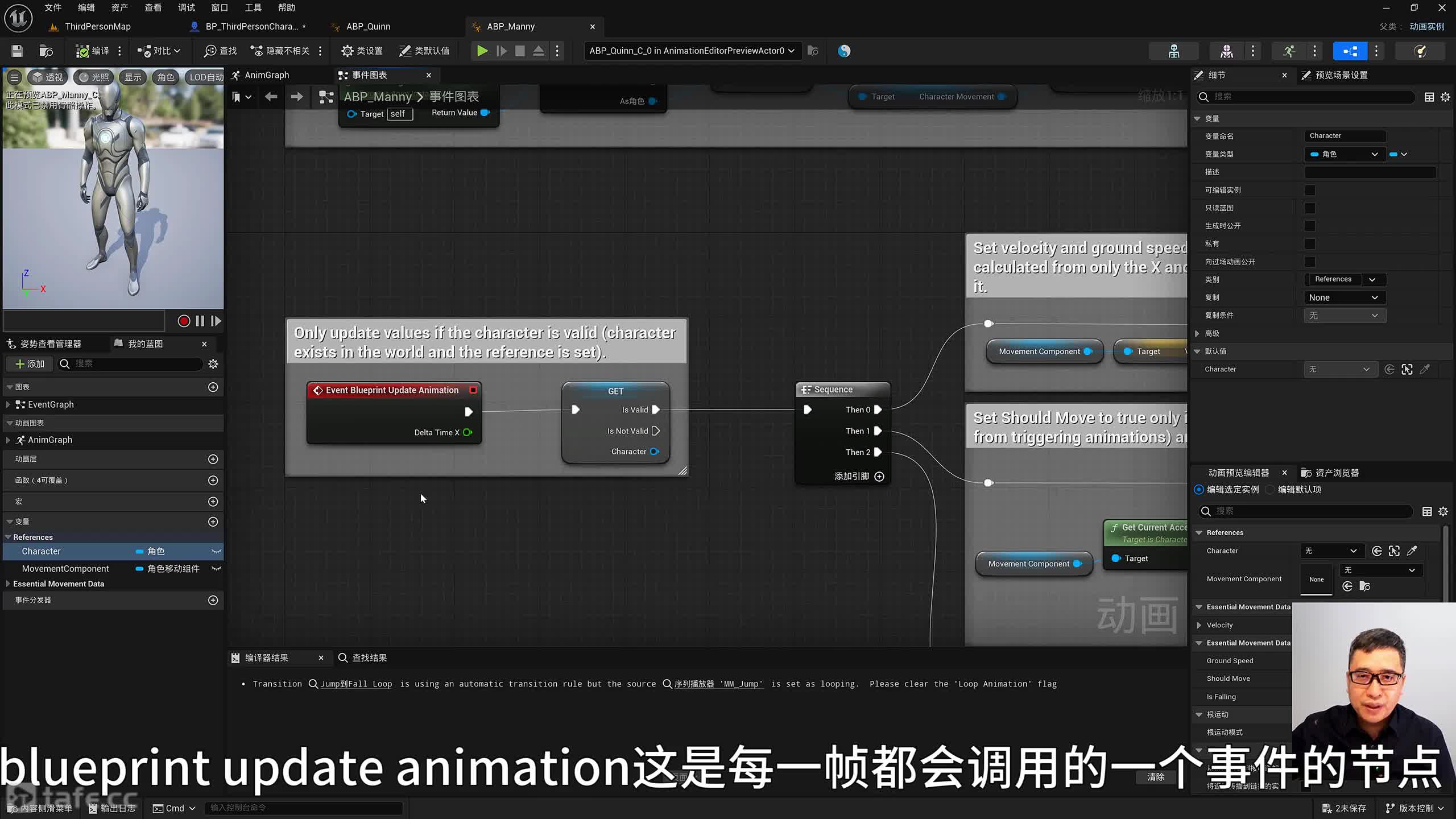Open Find (查找) in blueprint toolbar
Image resolution: width=1456 pixels, height=819 pixels.
click(x=220, y=51)
